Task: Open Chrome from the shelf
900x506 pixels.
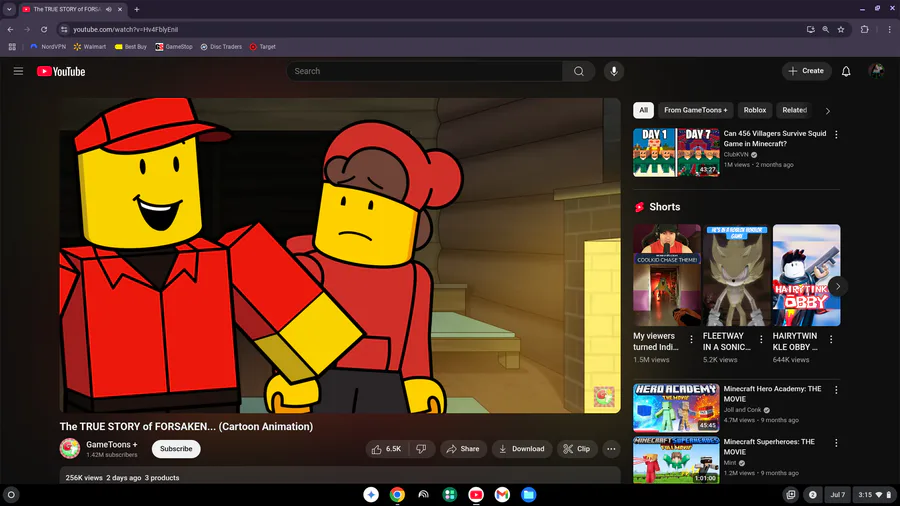Action: pyautogui.click(x=397, y=495)
